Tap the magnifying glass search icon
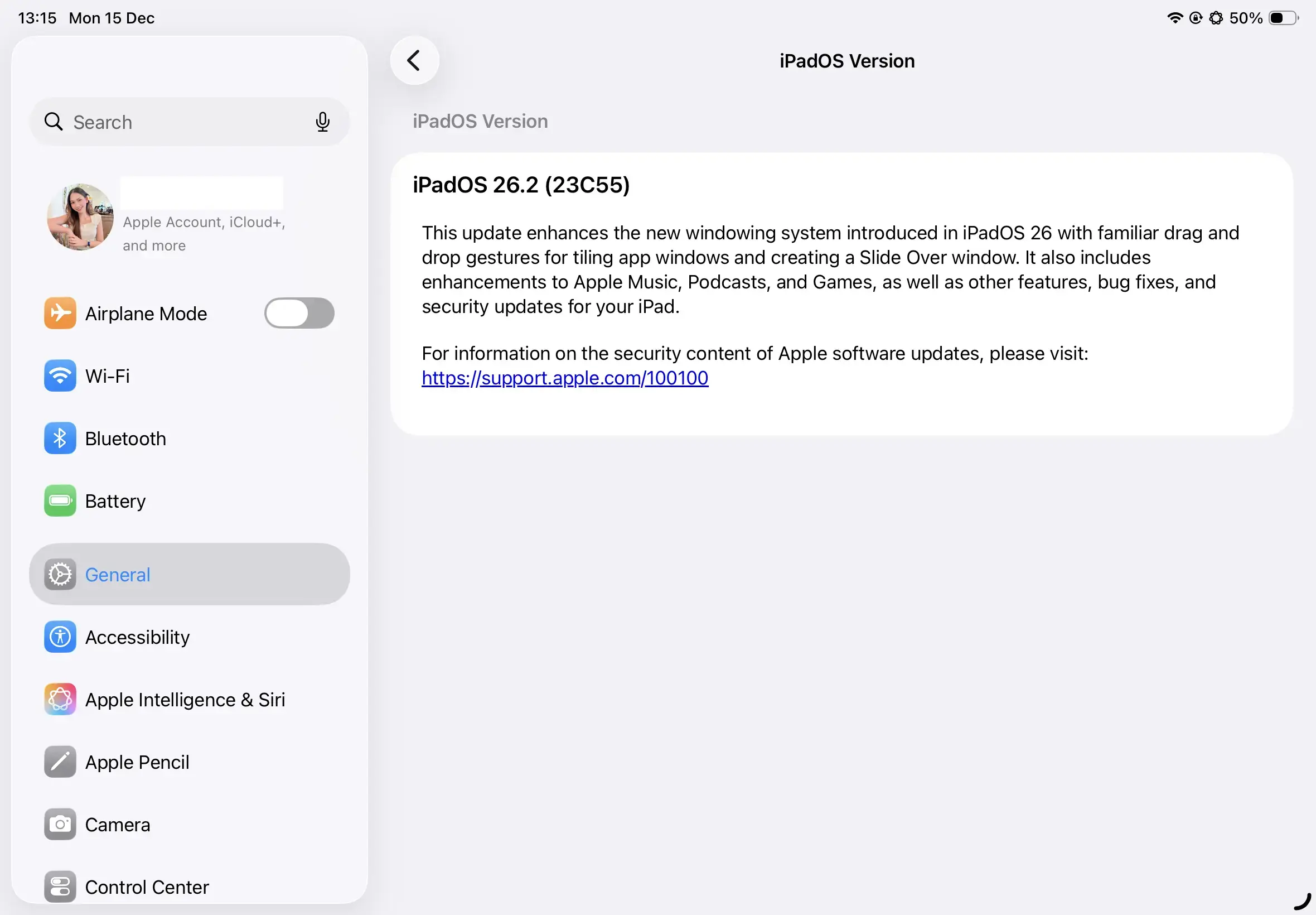 [54, 122]
